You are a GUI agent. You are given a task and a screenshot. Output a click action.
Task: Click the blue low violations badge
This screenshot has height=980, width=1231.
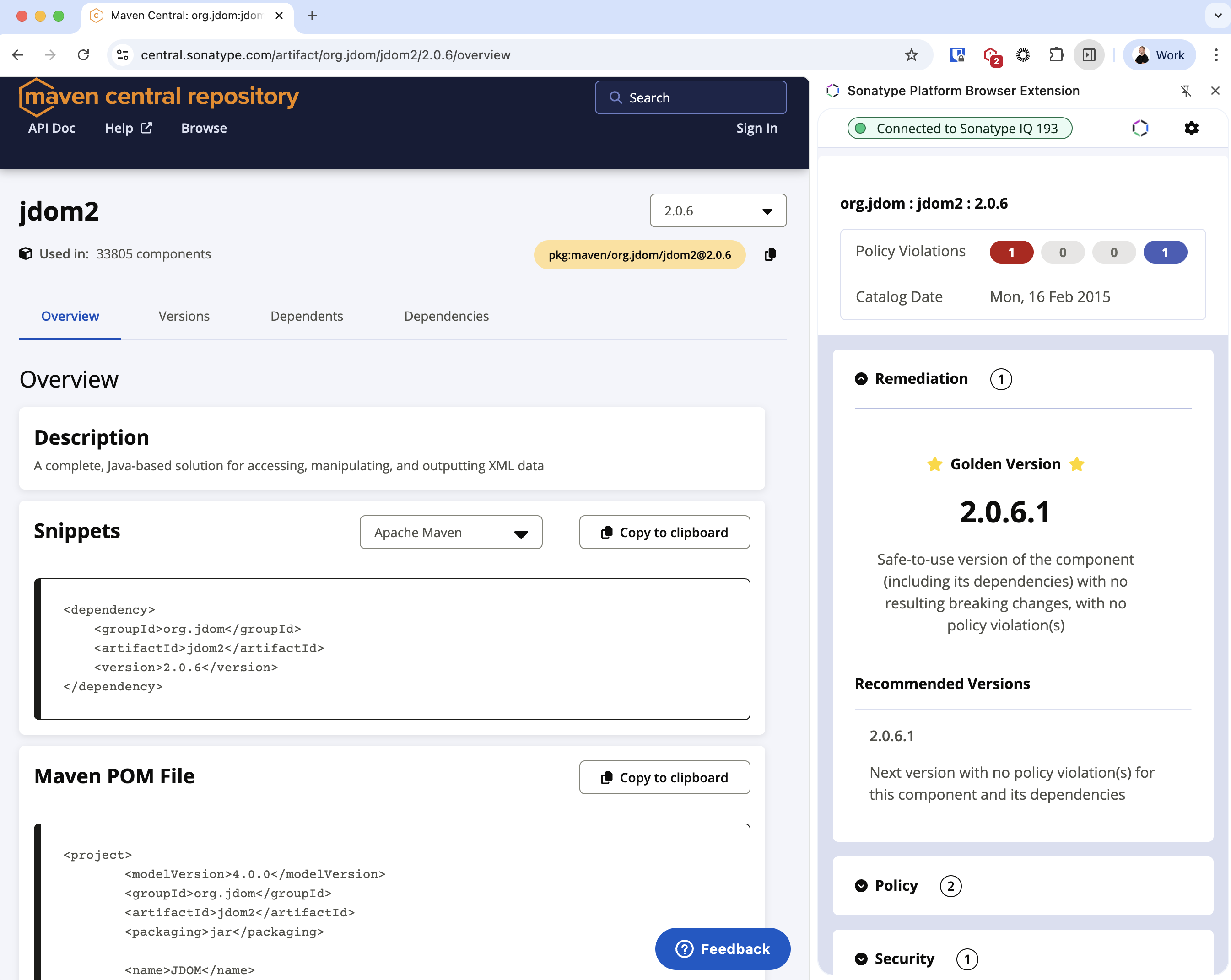point(1165,252)
